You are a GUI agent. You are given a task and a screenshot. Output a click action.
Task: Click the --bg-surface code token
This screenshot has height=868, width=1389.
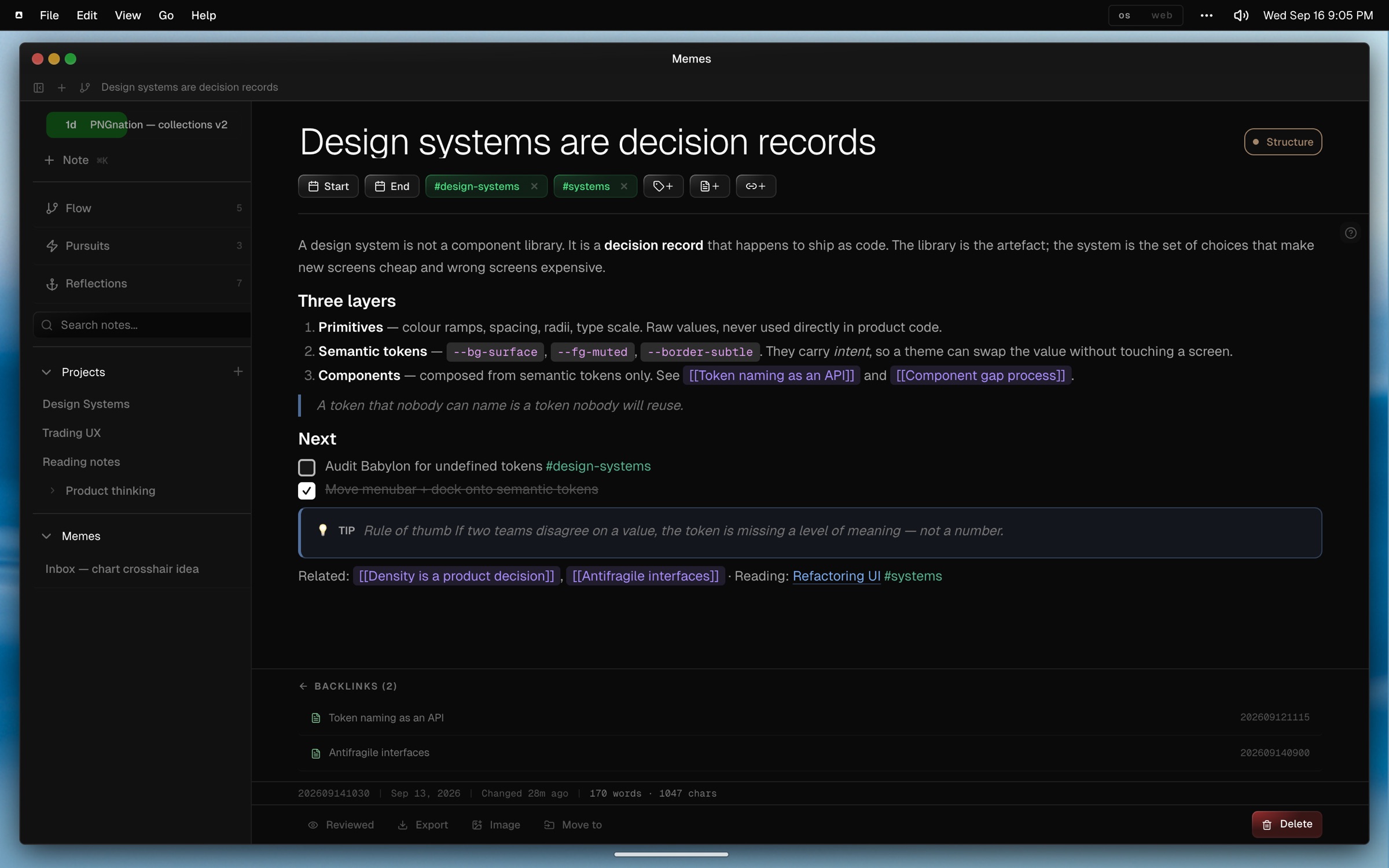[x=495, y=352]
